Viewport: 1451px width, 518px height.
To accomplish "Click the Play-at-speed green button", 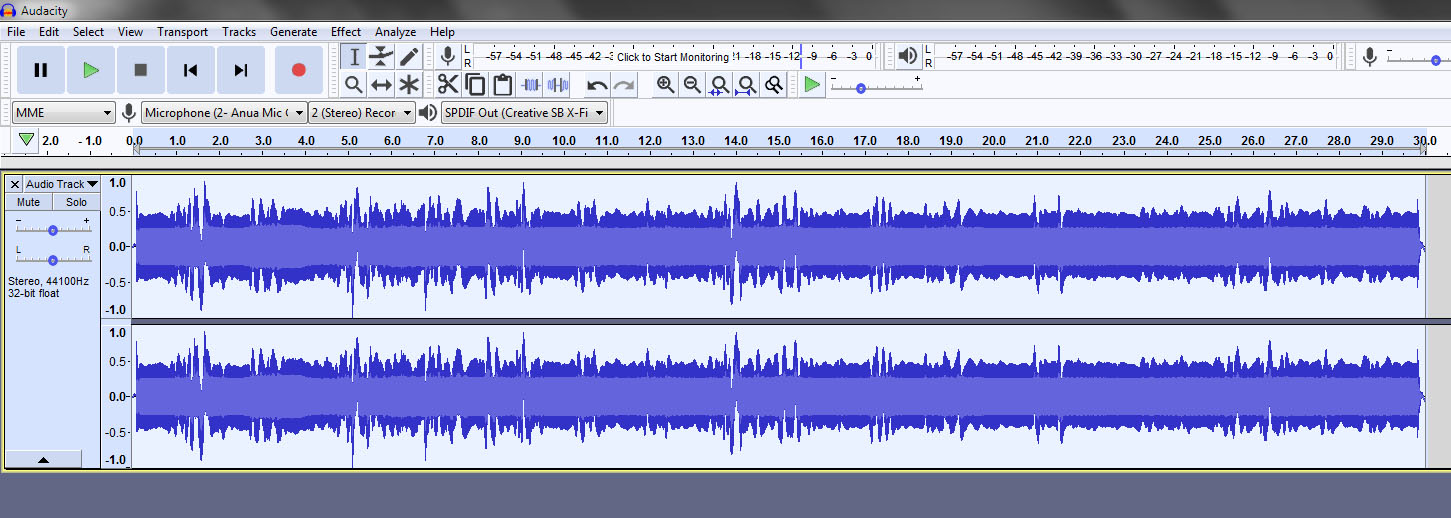I will tap(812, 85).
